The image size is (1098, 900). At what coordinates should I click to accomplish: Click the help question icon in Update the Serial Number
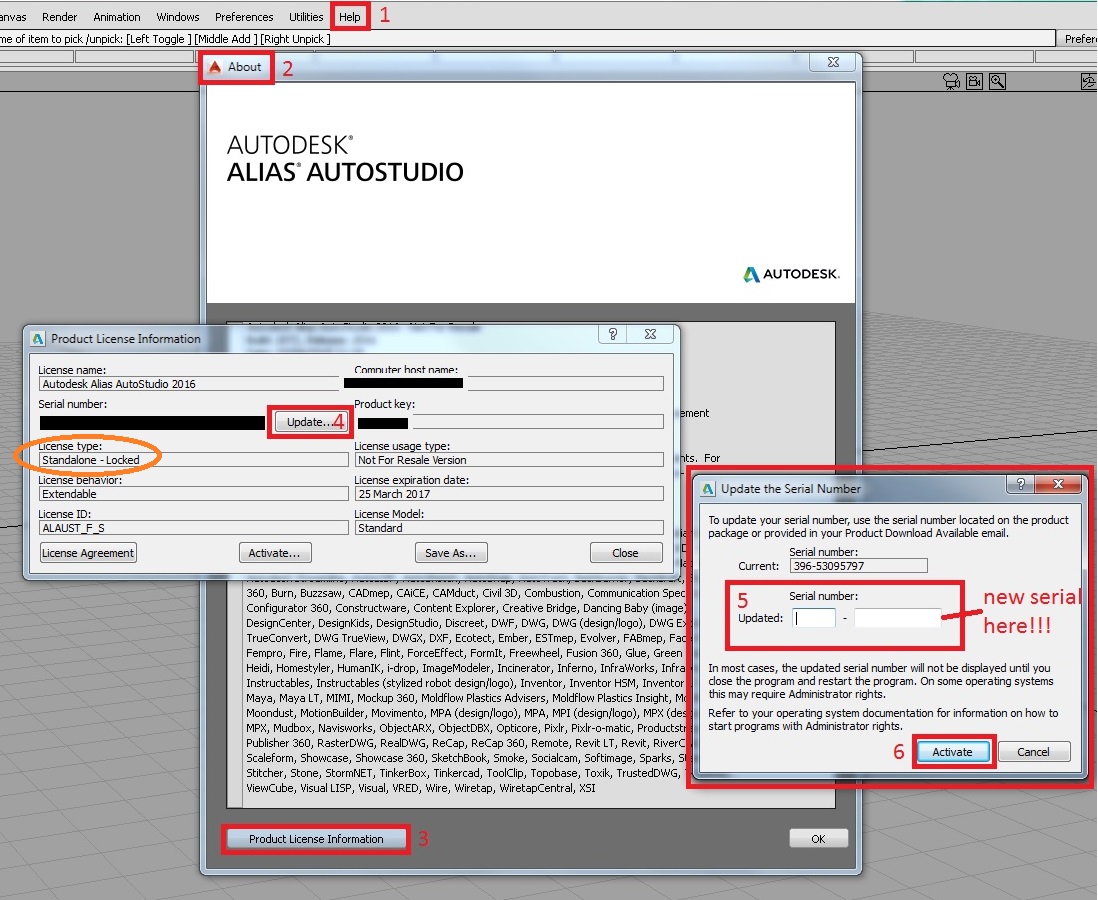[x=1020, y=484]
